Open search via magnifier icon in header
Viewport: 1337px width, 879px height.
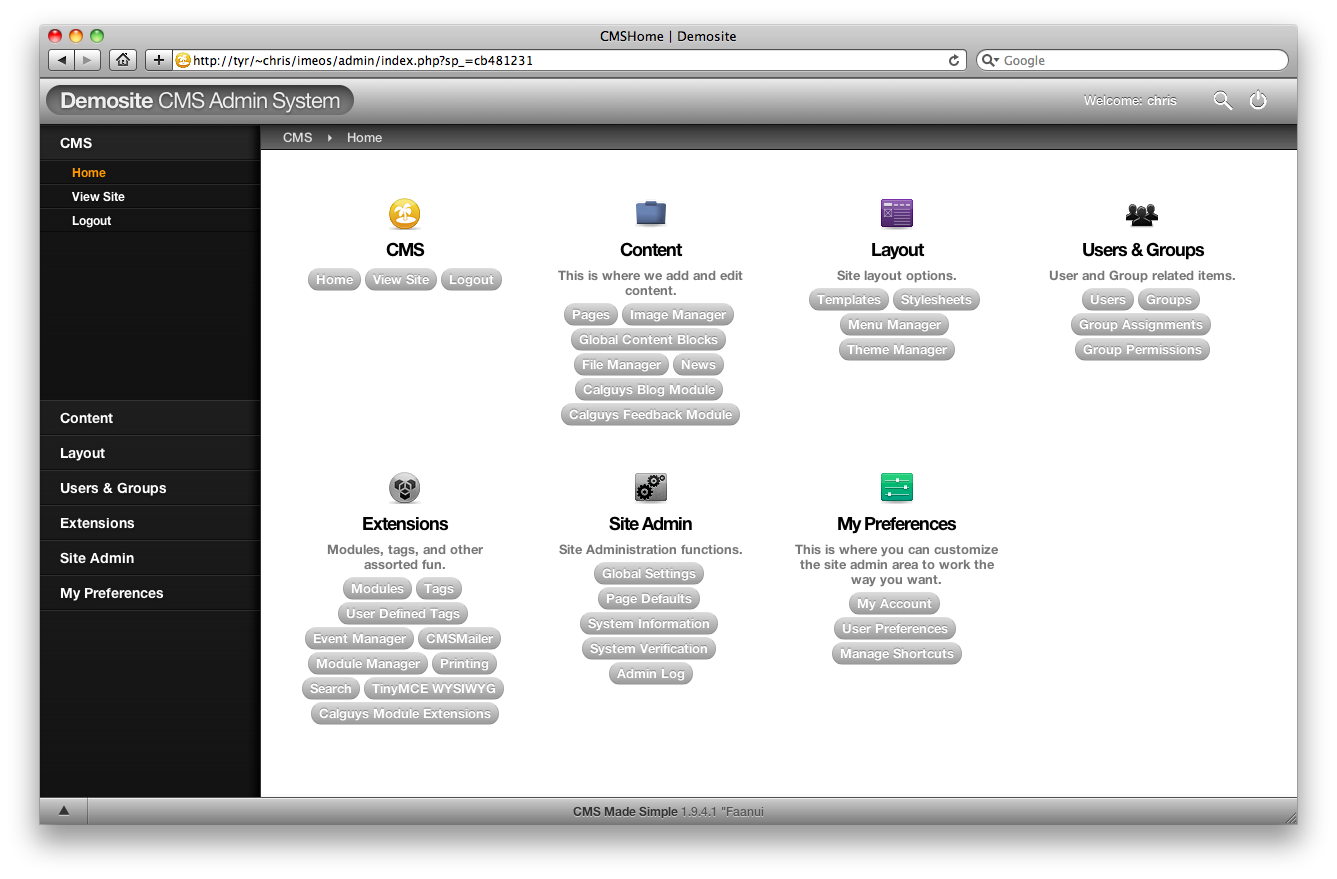(1222, 100)
